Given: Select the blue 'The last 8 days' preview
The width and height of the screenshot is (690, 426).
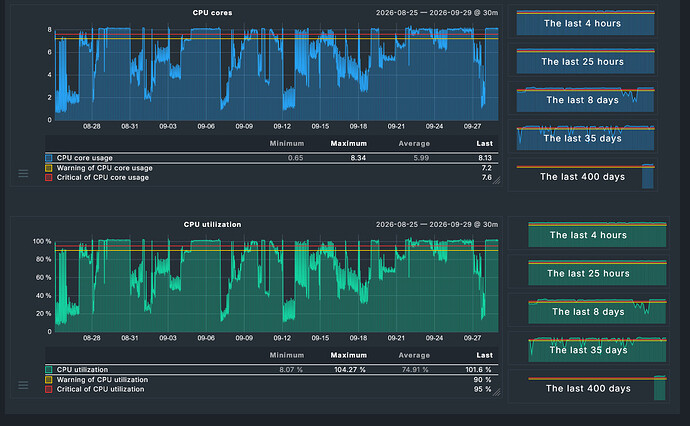Looking at the screenshot, I should [x=585, y=99].
